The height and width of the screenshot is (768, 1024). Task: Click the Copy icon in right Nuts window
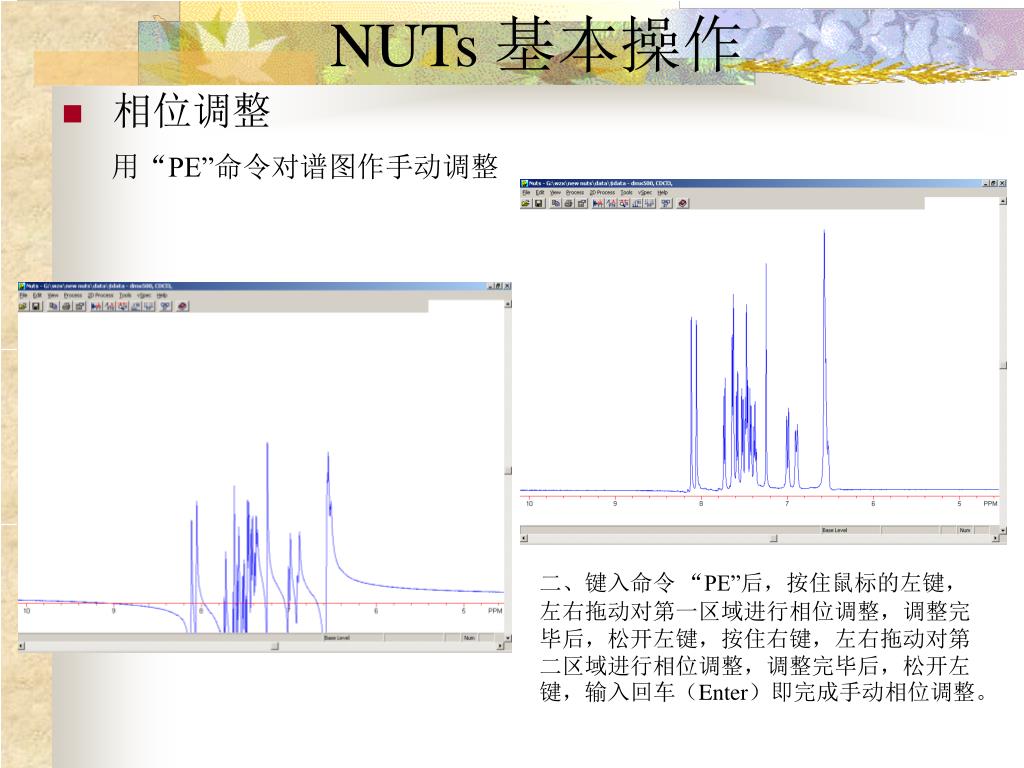556,203
